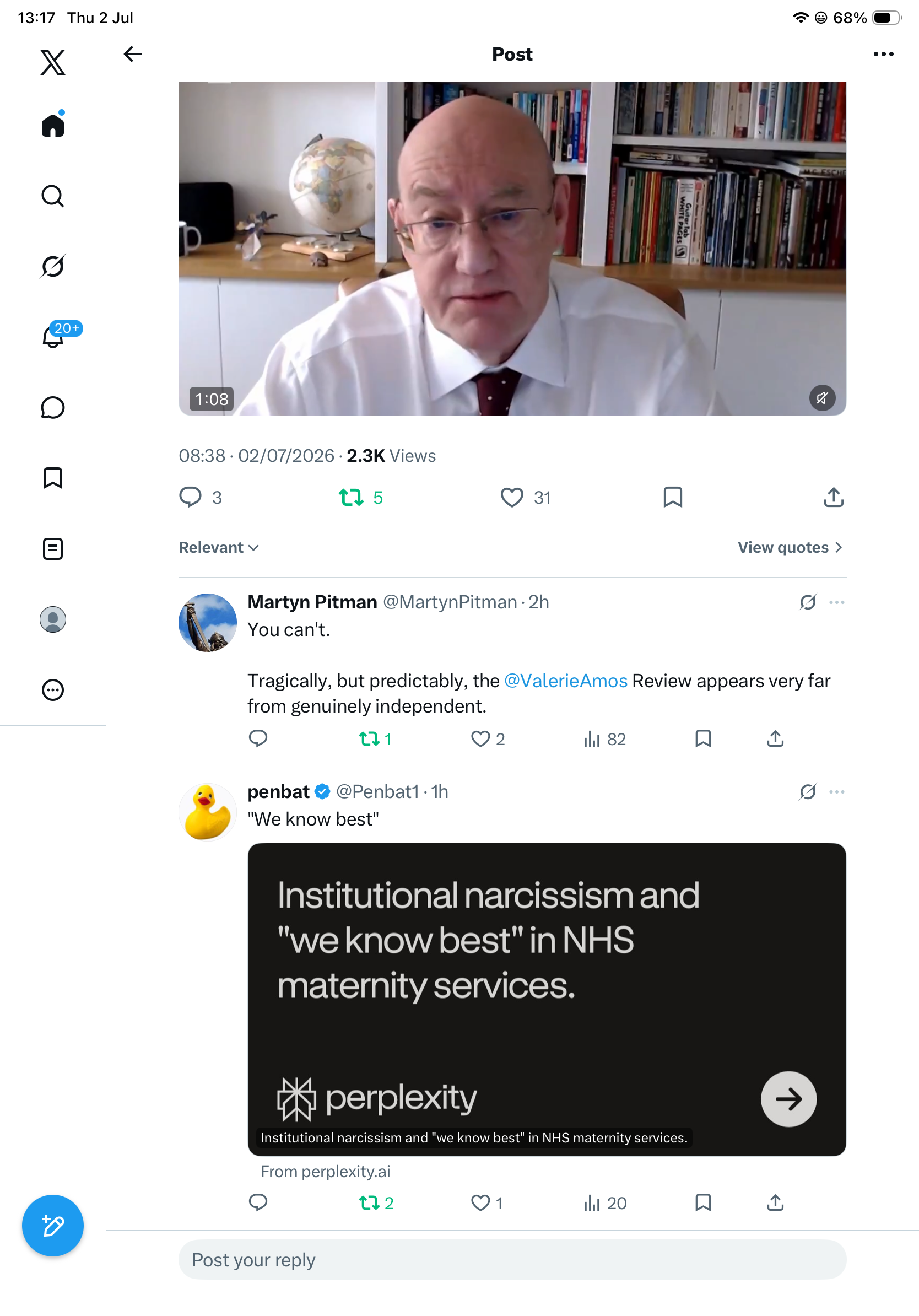The image size is (919, 1316).
Task: Open View quotes link
Action: [790, 547]
